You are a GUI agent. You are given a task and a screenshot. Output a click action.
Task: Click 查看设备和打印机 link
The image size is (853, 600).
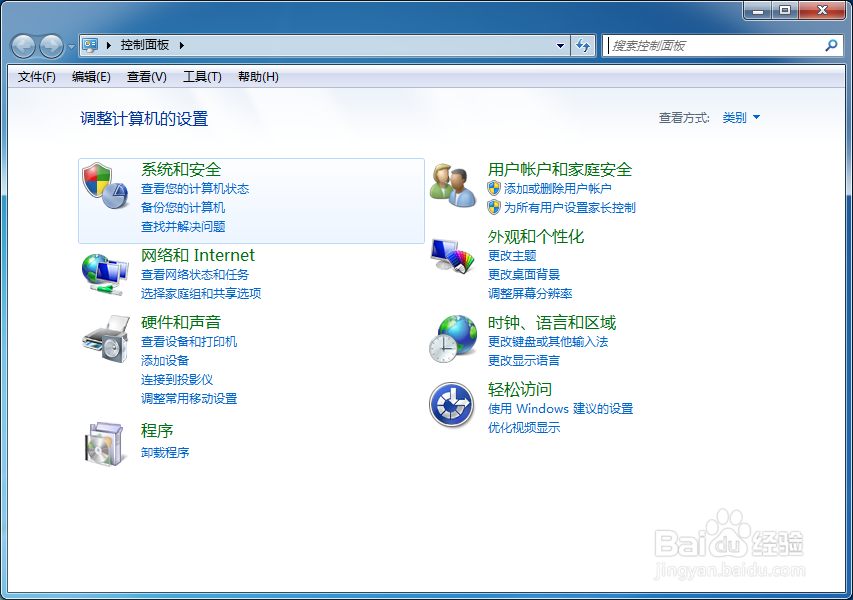[189, 341]
